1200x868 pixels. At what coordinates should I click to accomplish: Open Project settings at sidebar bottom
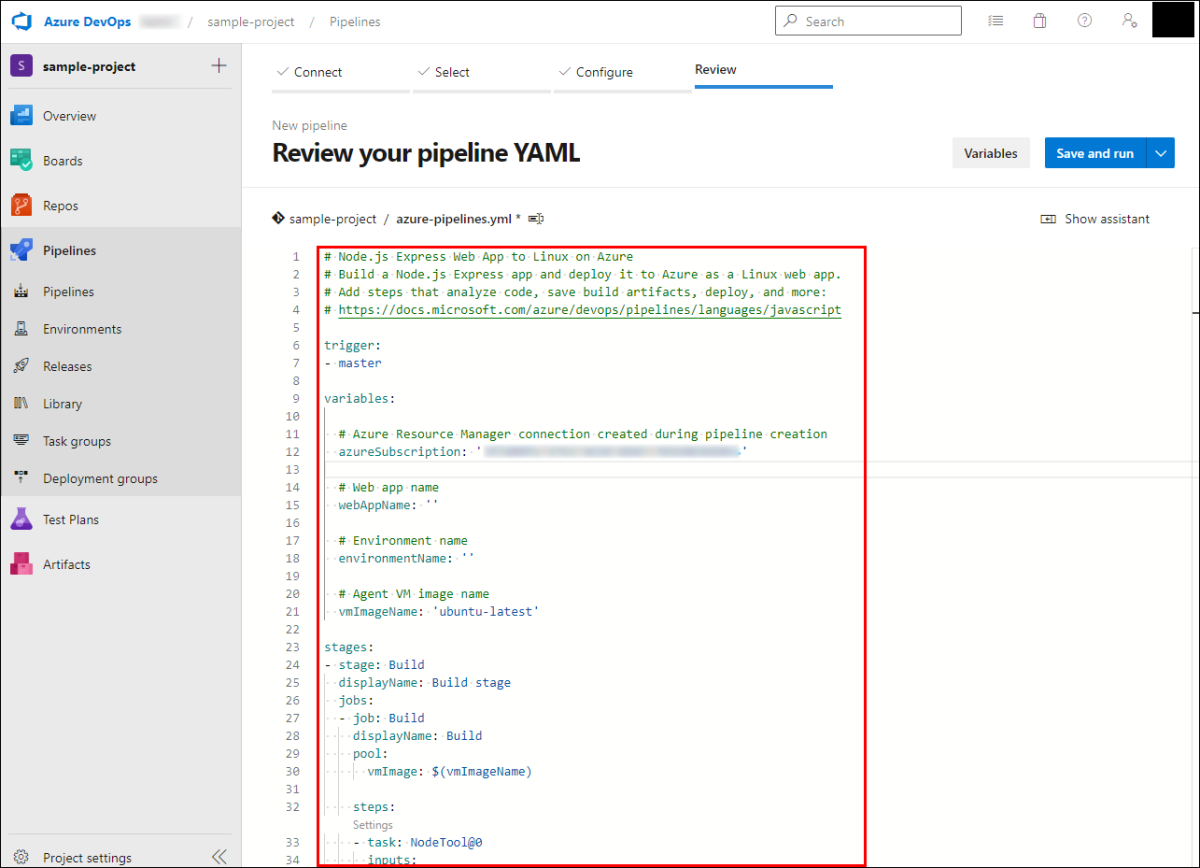87,857
